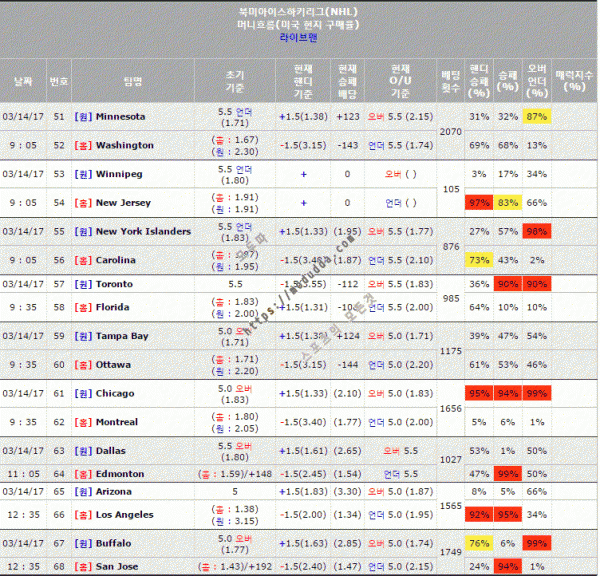The height and width of the screenshot is (576, 600).
Task: Click the 번호 column header
Action: click(59, 81)
